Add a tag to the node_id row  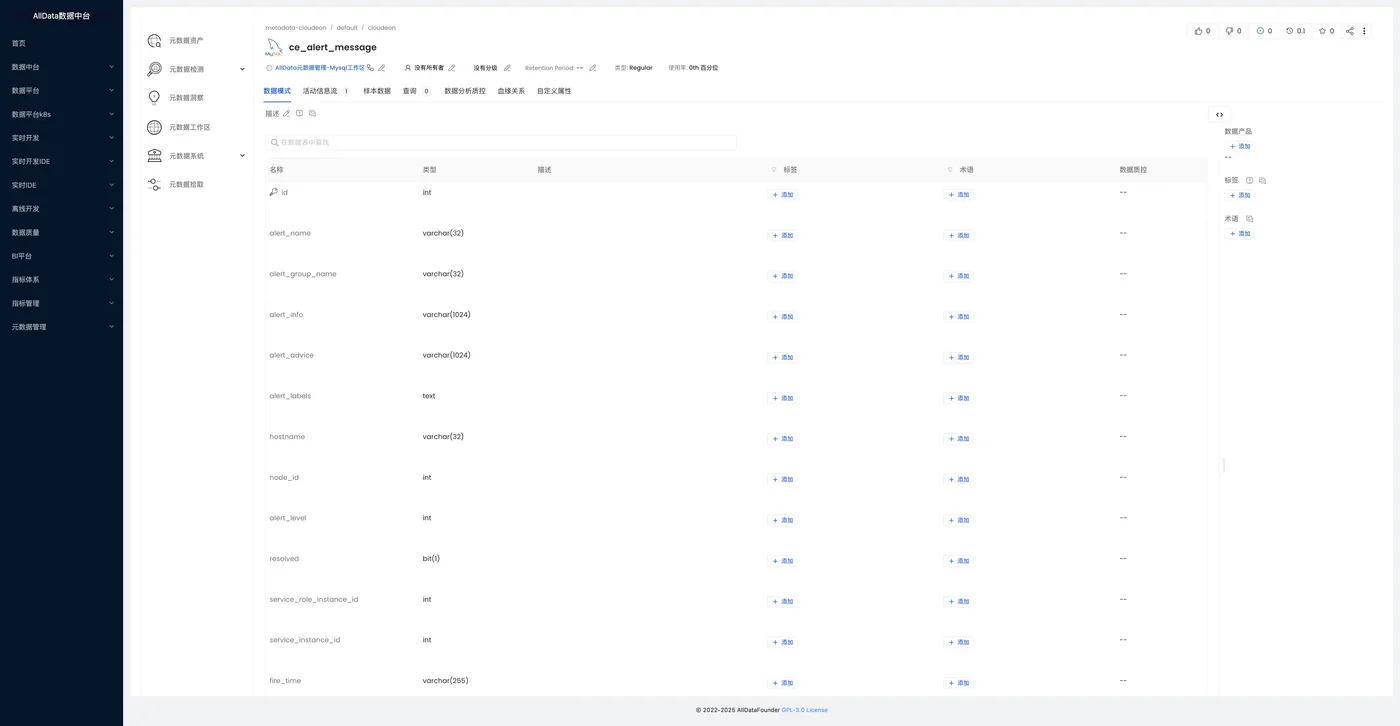(x=782, y=480)
